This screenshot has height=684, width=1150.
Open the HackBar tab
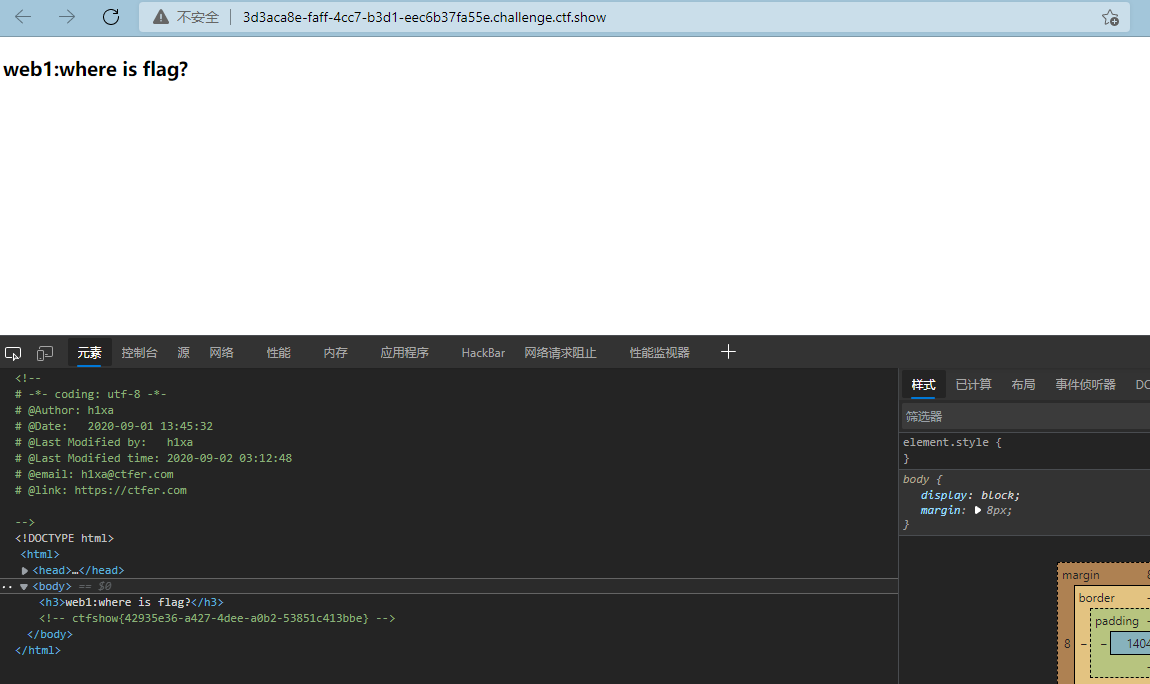(x=483, y=353)
